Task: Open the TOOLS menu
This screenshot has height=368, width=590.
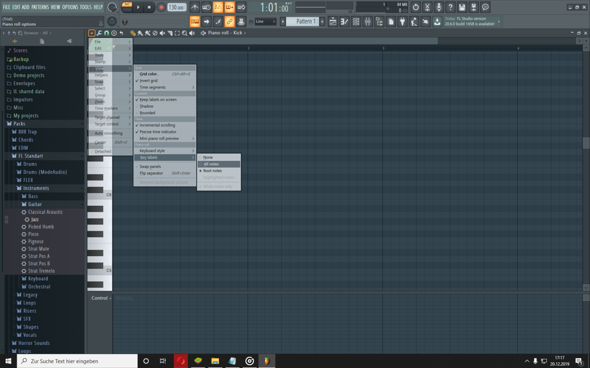Action: coord(86,7)
